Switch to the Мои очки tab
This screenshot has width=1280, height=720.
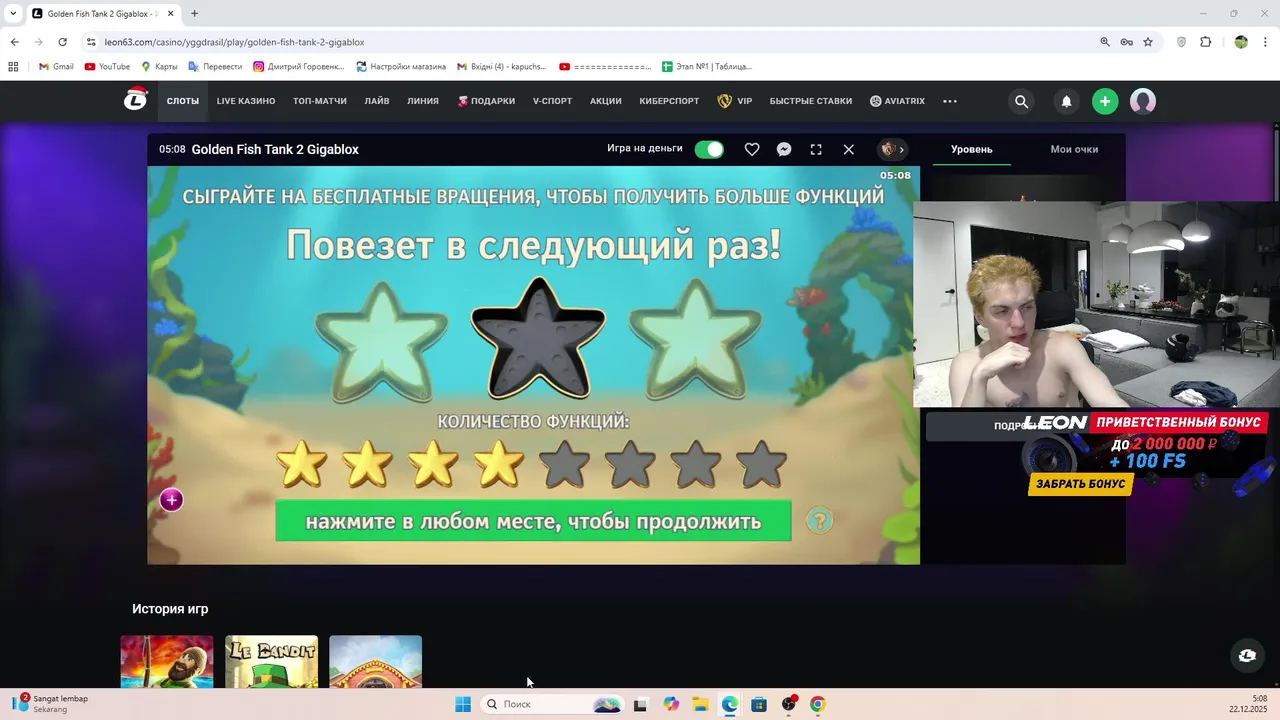coord(1074,149)
